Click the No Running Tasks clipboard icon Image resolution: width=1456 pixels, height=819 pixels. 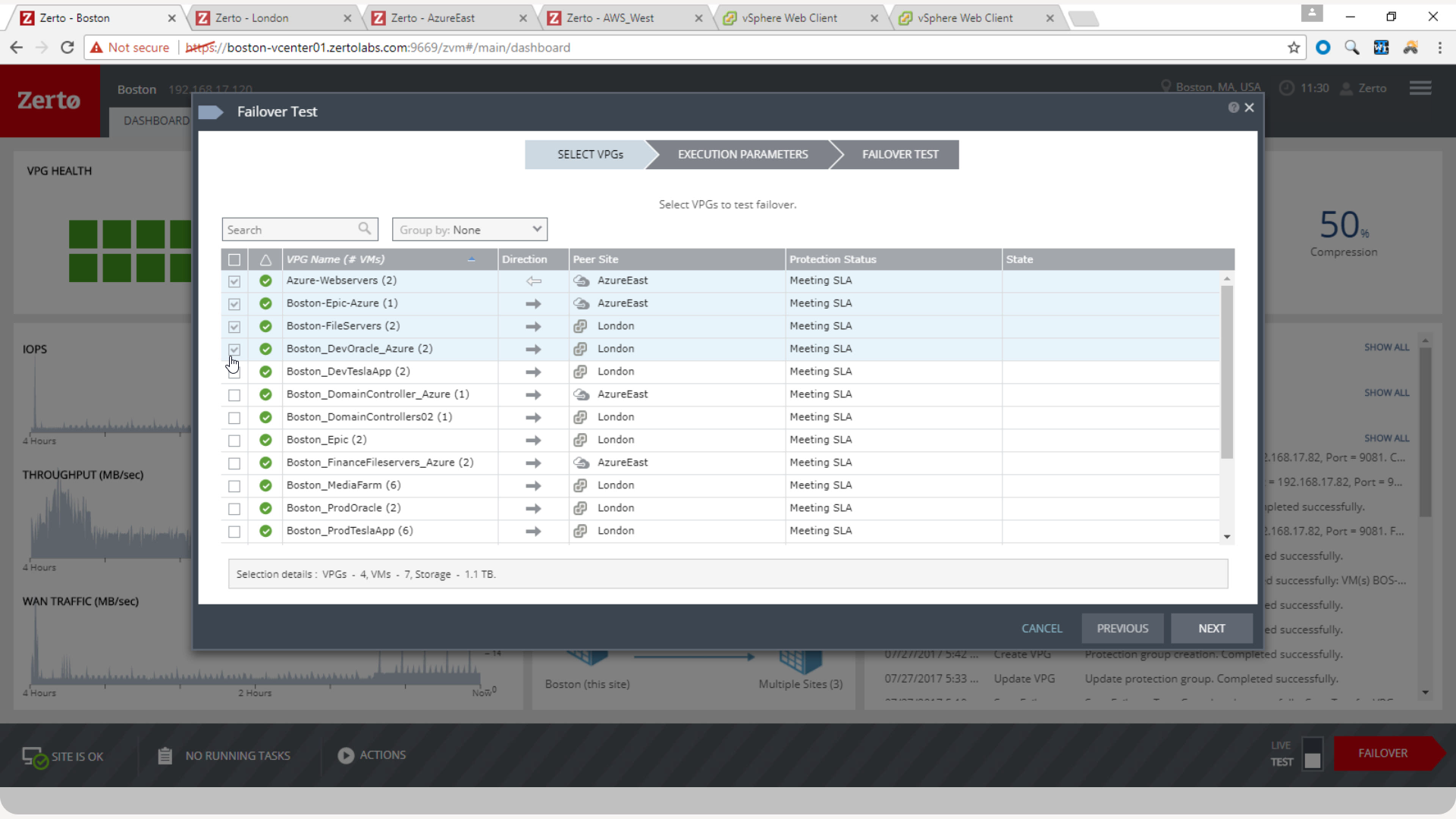165,755
